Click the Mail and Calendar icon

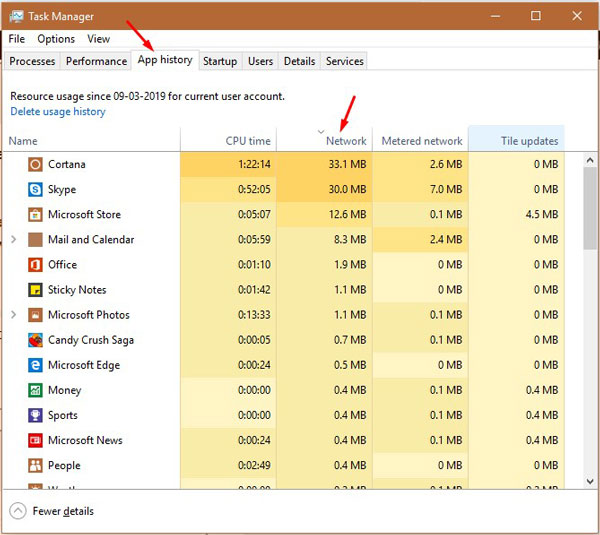(x=35, y=240)
